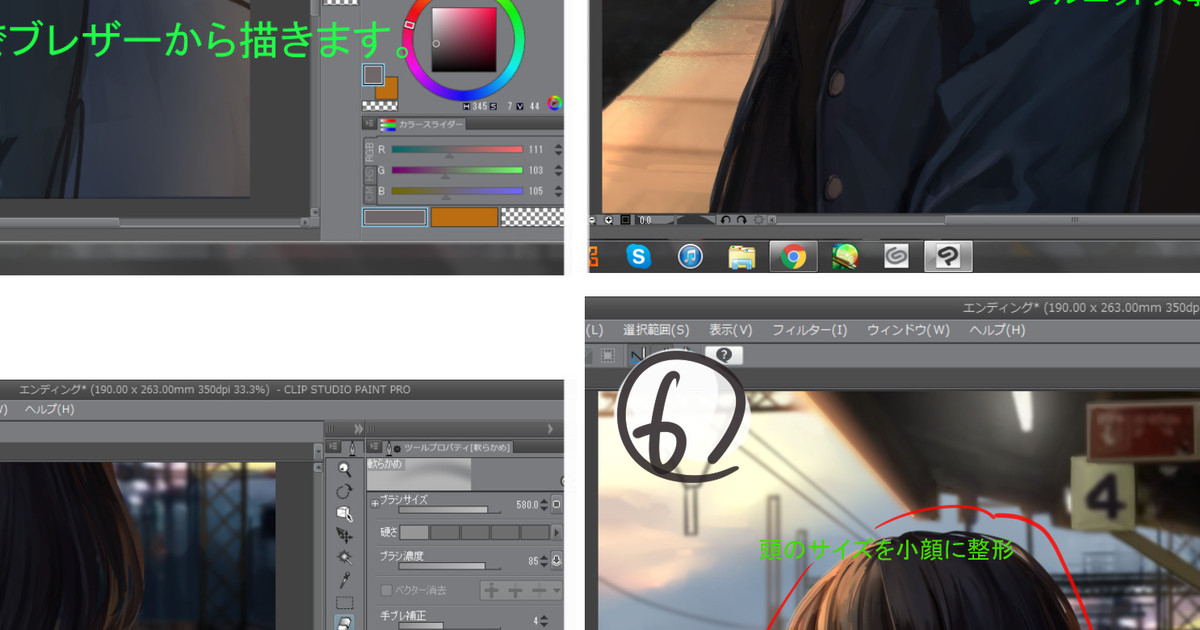Adjust the 手ブレ補正 value 4 stepper
Screen dimensions: 1200x630
[543, 620]
